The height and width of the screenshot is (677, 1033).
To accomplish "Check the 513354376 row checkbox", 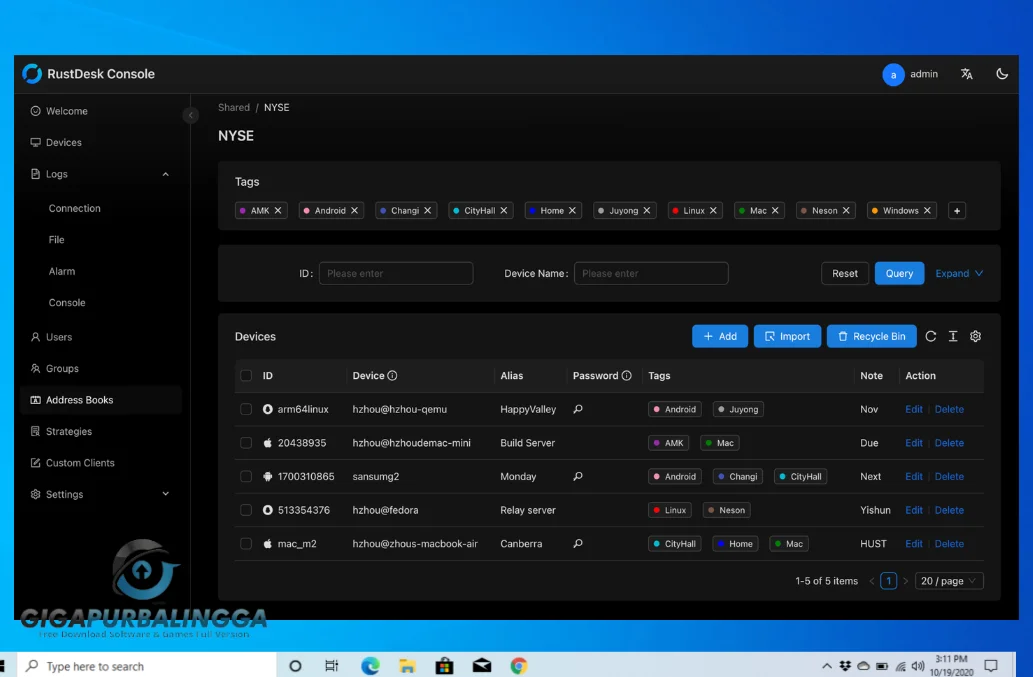I will coord(246,510).
